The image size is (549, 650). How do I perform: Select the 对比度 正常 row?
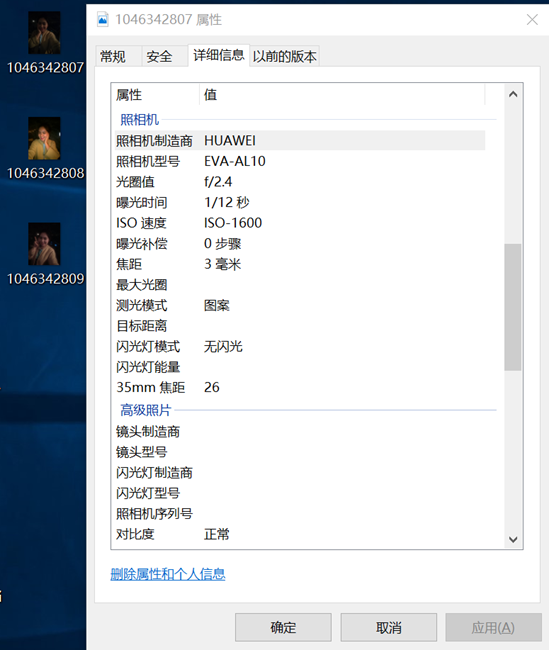(x=300, y=534)
